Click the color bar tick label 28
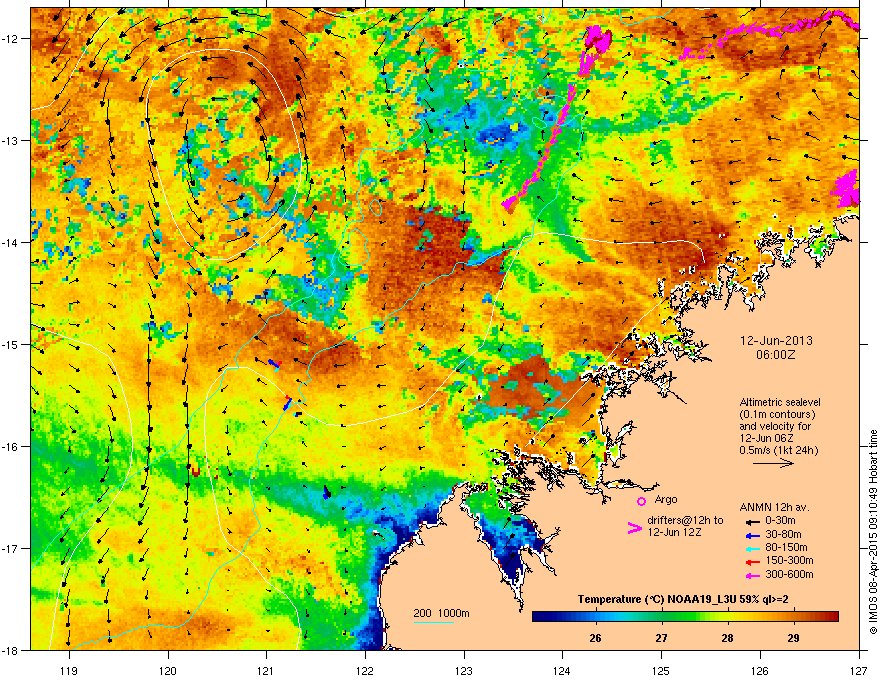Image resolution: width=880 pixels, height=680 pixels. pos(727,638)
